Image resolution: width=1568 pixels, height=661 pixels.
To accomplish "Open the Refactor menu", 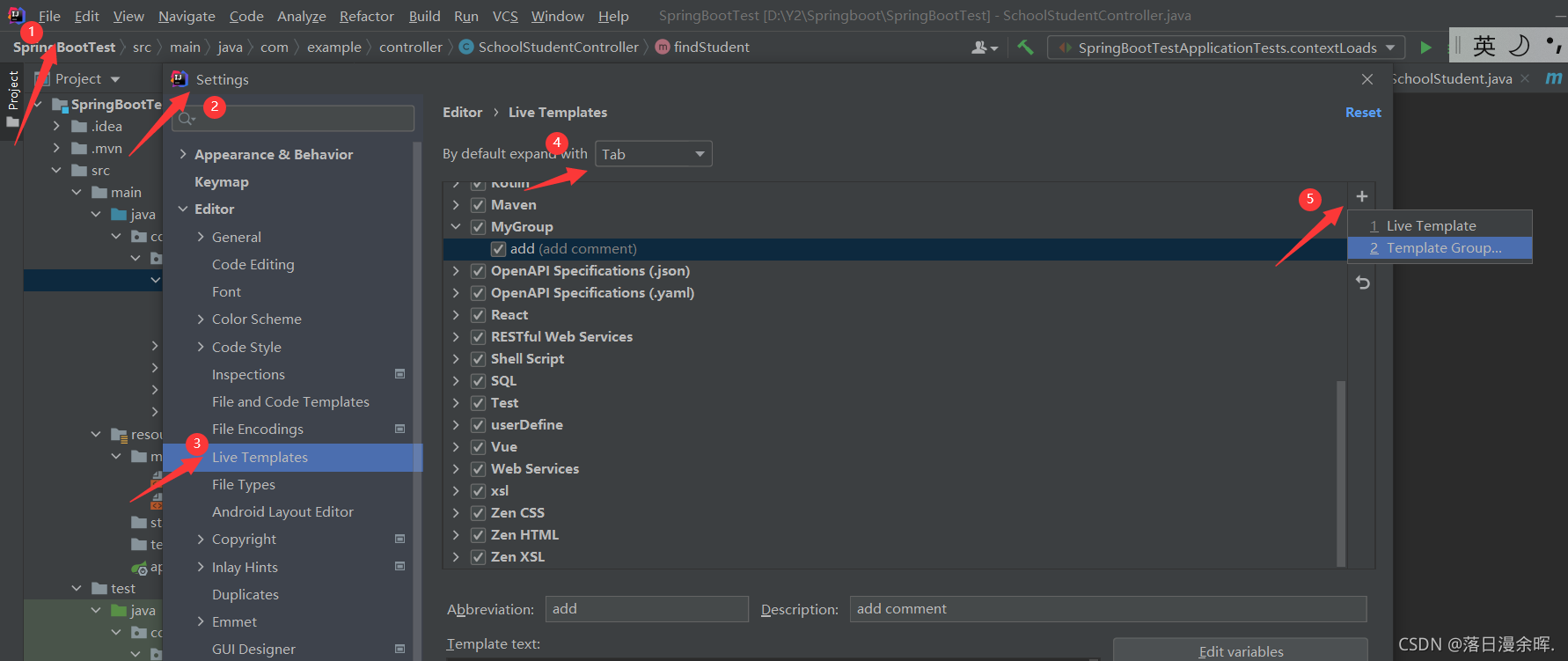I will [x=367, y=16].
